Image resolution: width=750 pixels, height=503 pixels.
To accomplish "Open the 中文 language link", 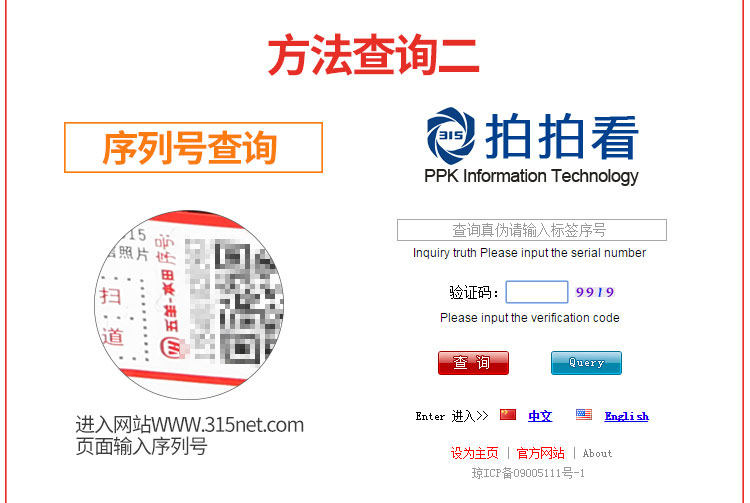I will pyautogui.click(x=540, y=416).
